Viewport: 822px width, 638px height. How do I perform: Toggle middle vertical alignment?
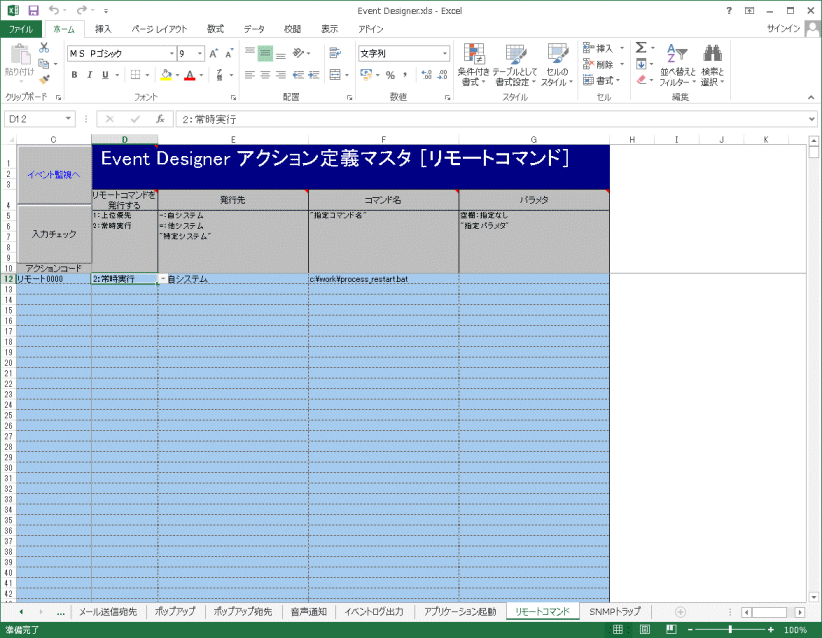point(265,53)
